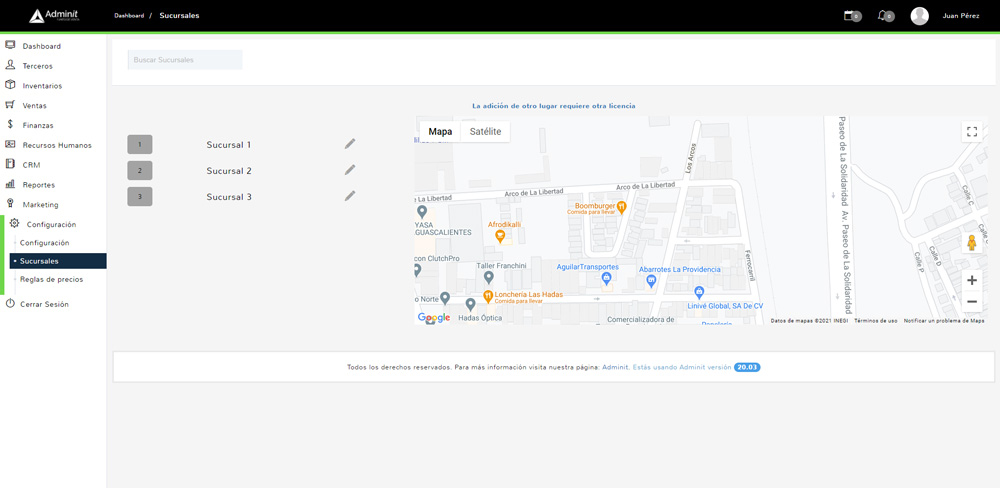Click Cerrar Sesión to log out
Viewport: 1000px width, 488px height.
coord(44,304)
